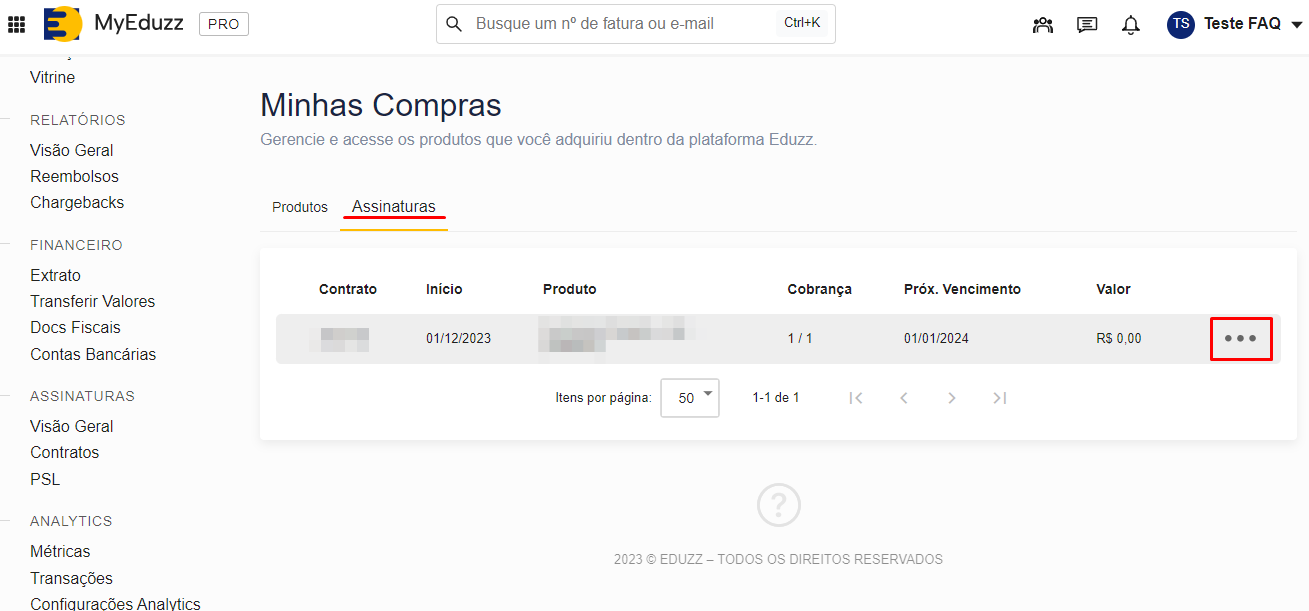The width and height of the screenshot is (1309, 611).
Task: Focus the invoice or email search field
Action: 620,24
